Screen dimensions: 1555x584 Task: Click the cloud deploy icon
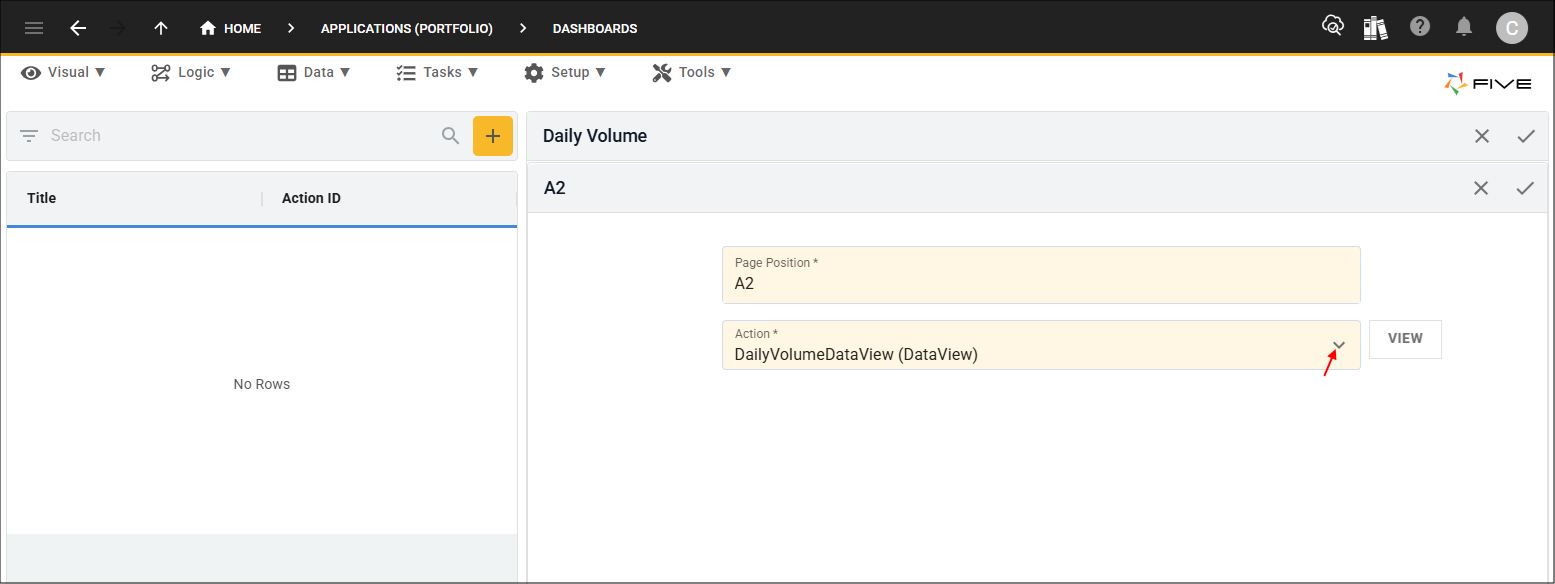coord(1332,27)
